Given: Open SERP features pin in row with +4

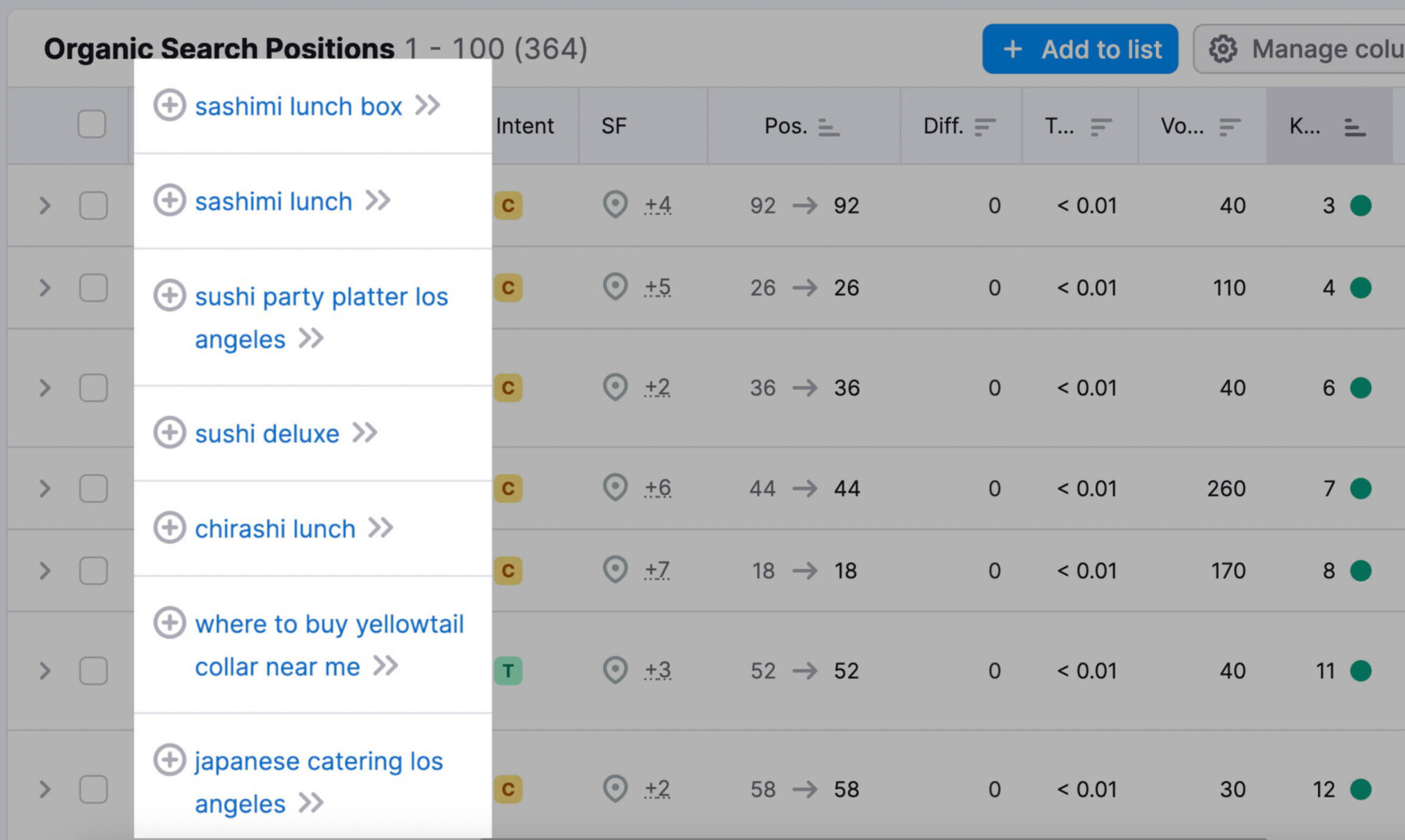Looking at the screenshot, I should pyautogui.click(x=615, y=205).
